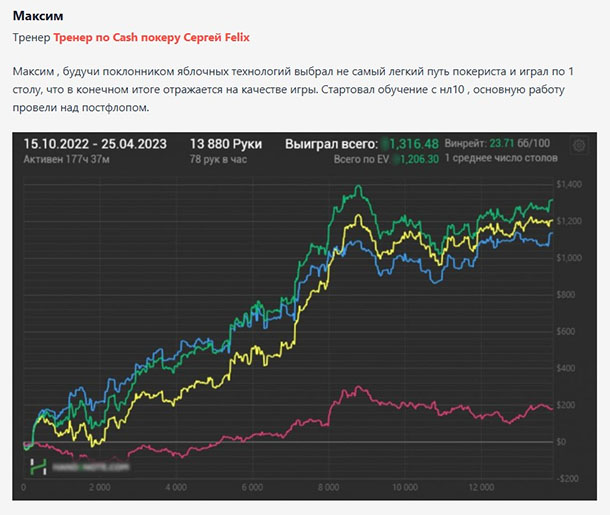Click the среднее число столов text
Viewport: 610px width, 515px height.
500,159
